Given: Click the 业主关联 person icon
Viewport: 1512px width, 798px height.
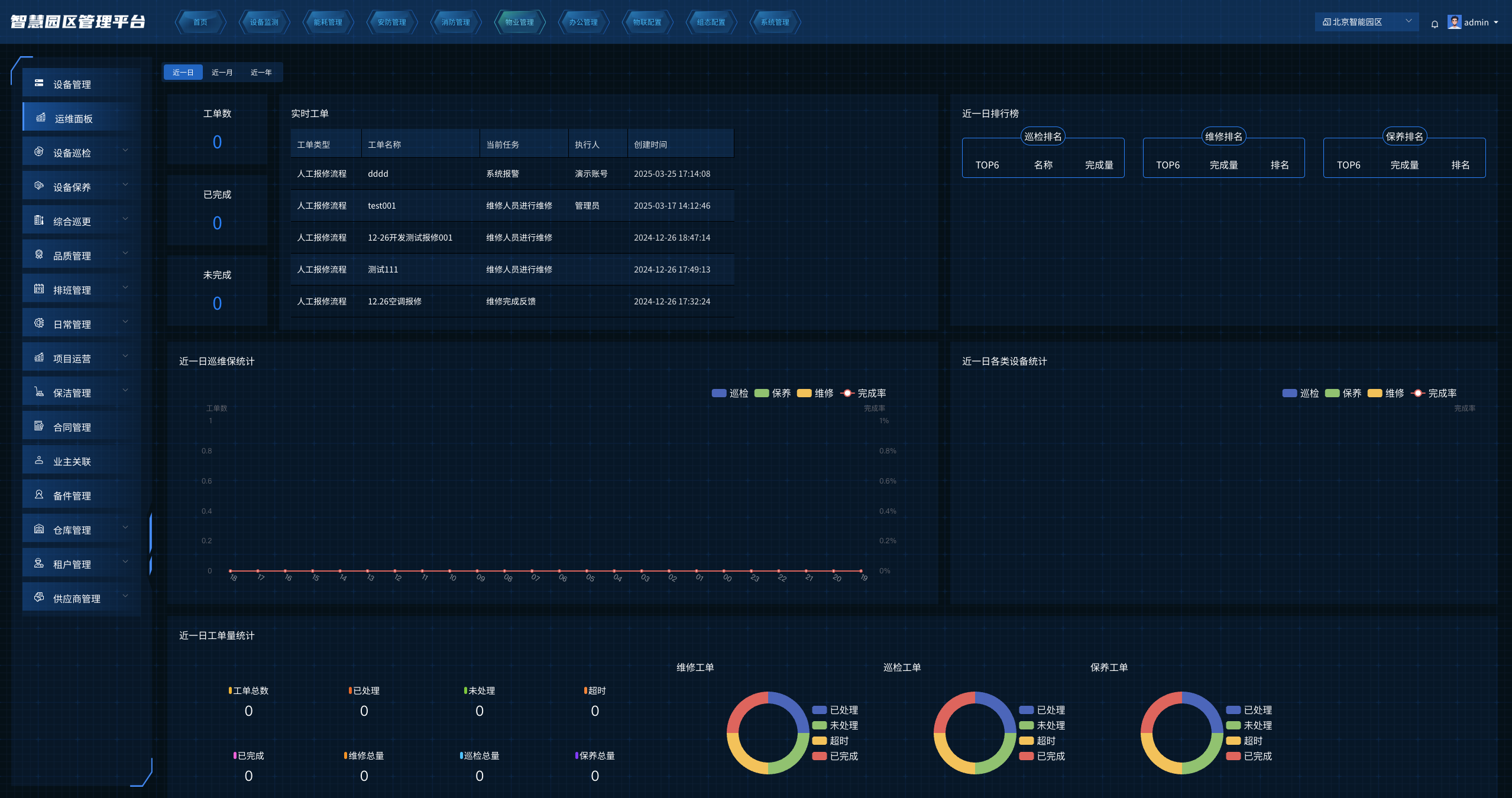Looking at the screenshot, I should pyautogui.click(x=39, y=460).
